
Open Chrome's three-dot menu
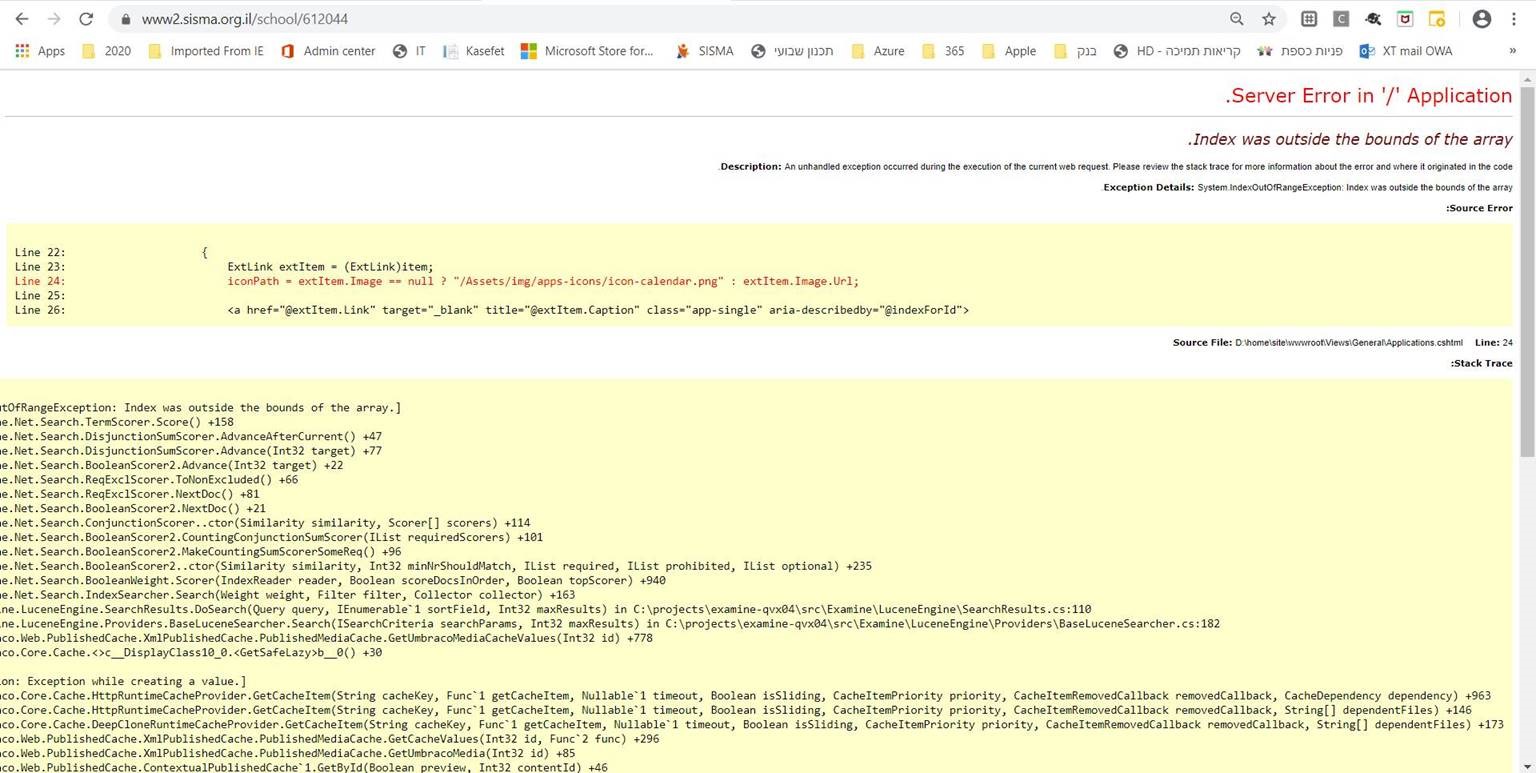(x=1514, y=19)
